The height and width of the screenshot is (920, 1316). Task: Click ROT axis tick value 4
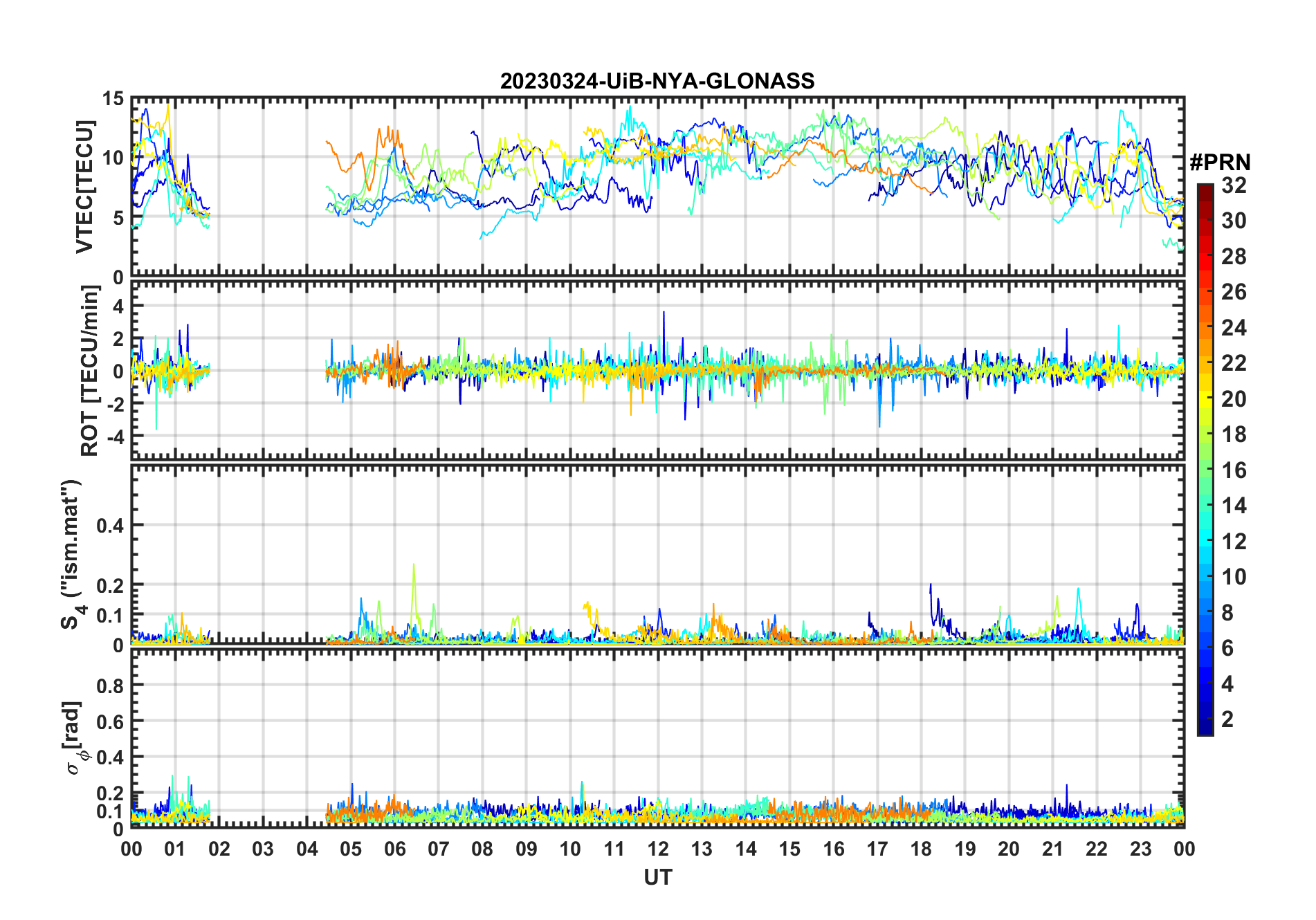(x=118, y=306)
